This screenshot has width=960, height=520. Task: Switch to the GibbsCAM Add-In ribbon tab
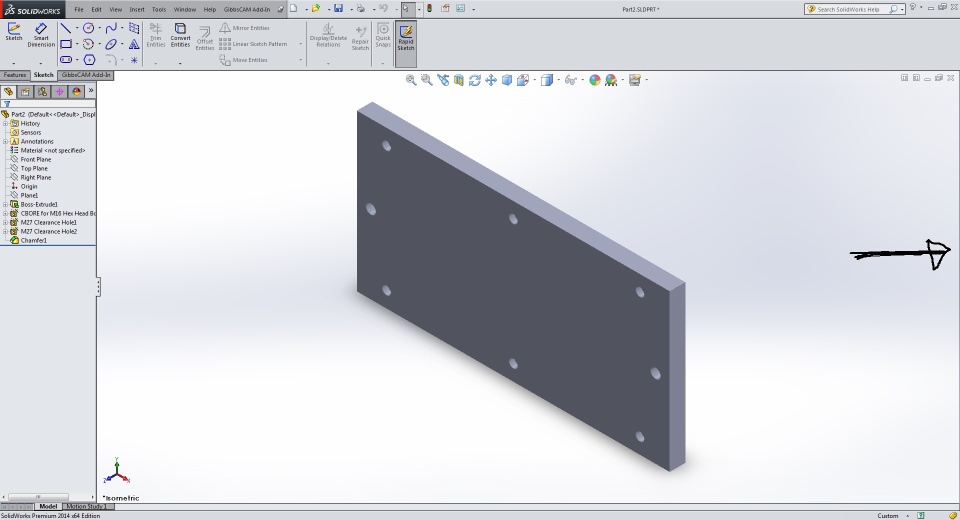click(86, 75)
